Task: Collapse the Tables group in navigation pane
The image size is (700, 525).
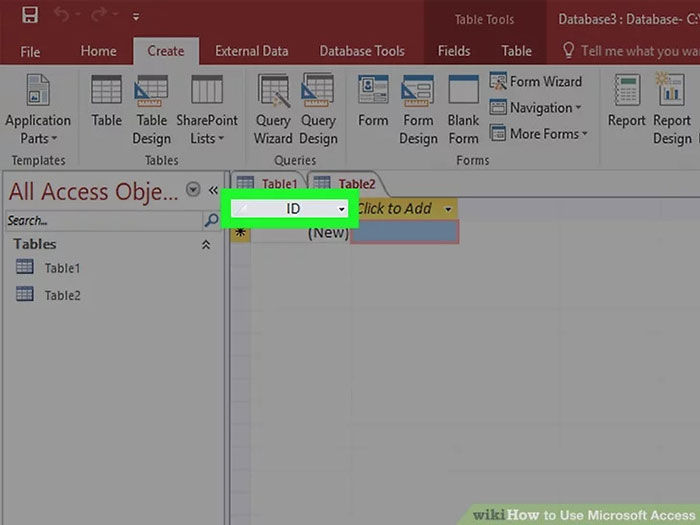Action: [206, 244]
